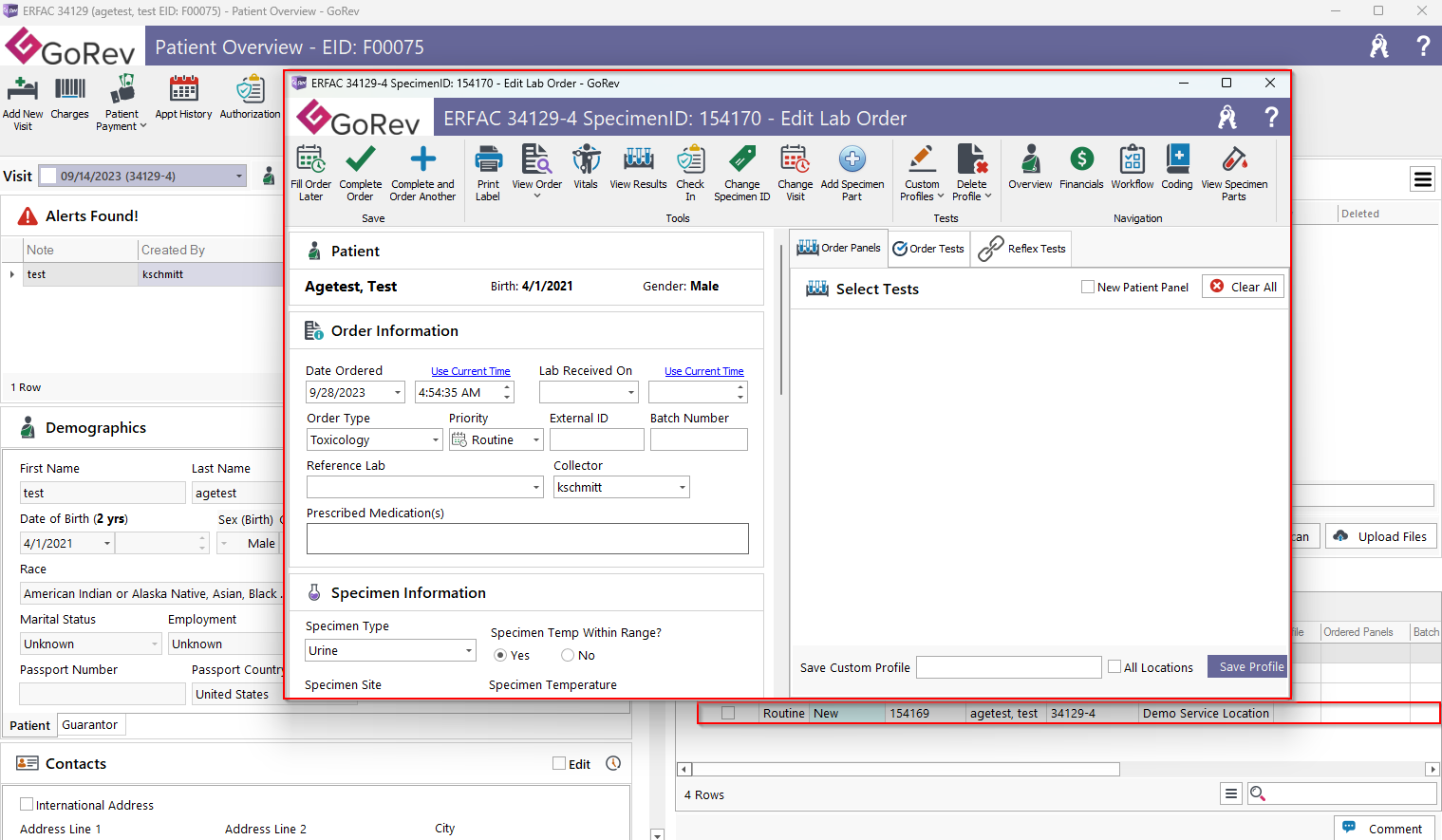Switch to Reflex Tests tab
Image resolution: width=1442 pixels, height=840 pixels.
click(x=1021, y=249)
